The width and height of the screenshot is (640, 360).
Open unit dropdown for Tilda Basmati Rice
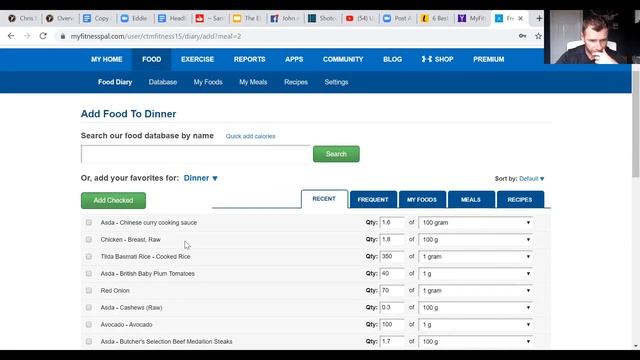(x=476, y=257)
